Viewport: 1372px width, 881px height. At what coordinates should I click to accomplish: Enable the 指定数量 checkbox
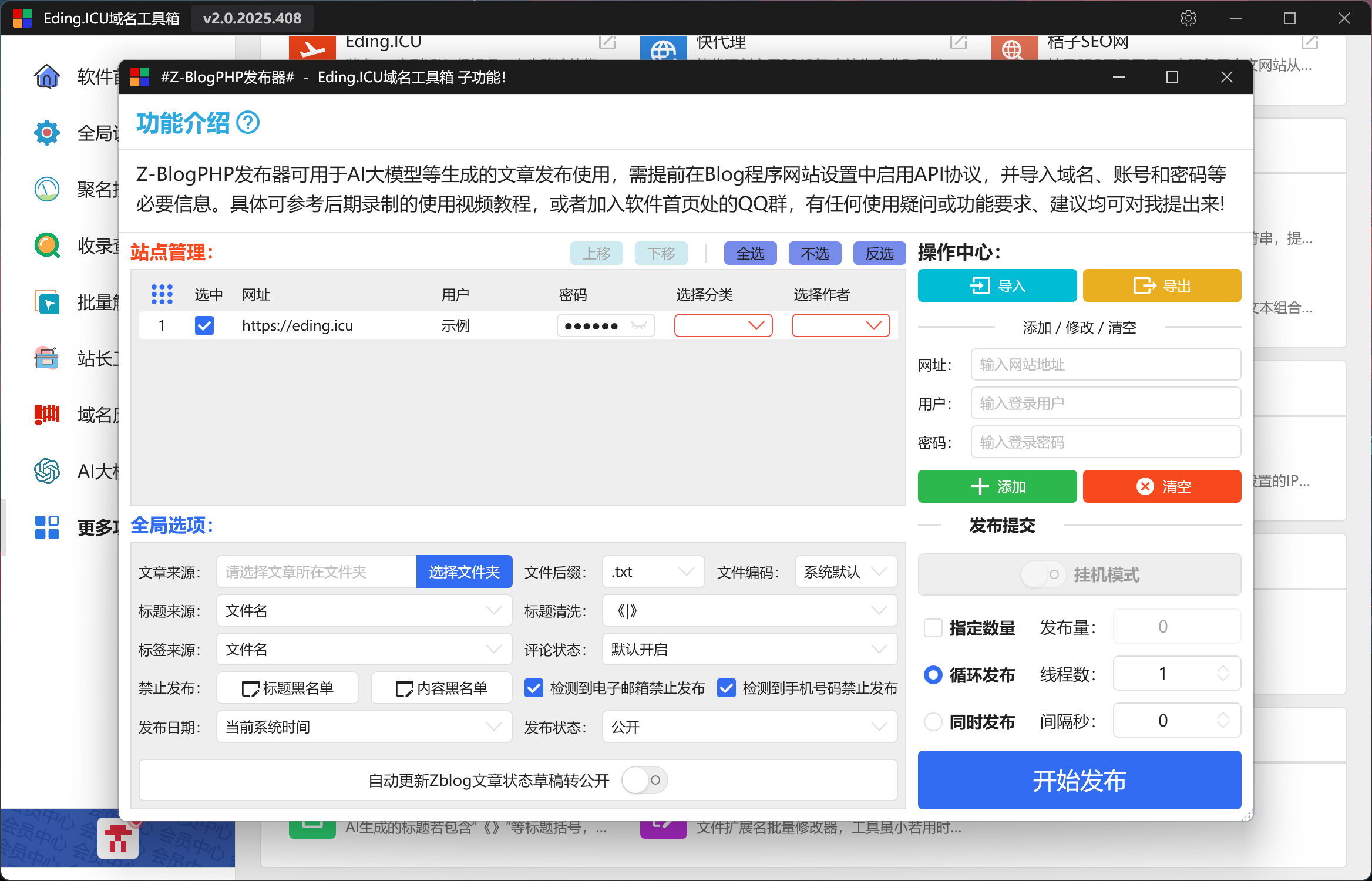pos(933,627)
